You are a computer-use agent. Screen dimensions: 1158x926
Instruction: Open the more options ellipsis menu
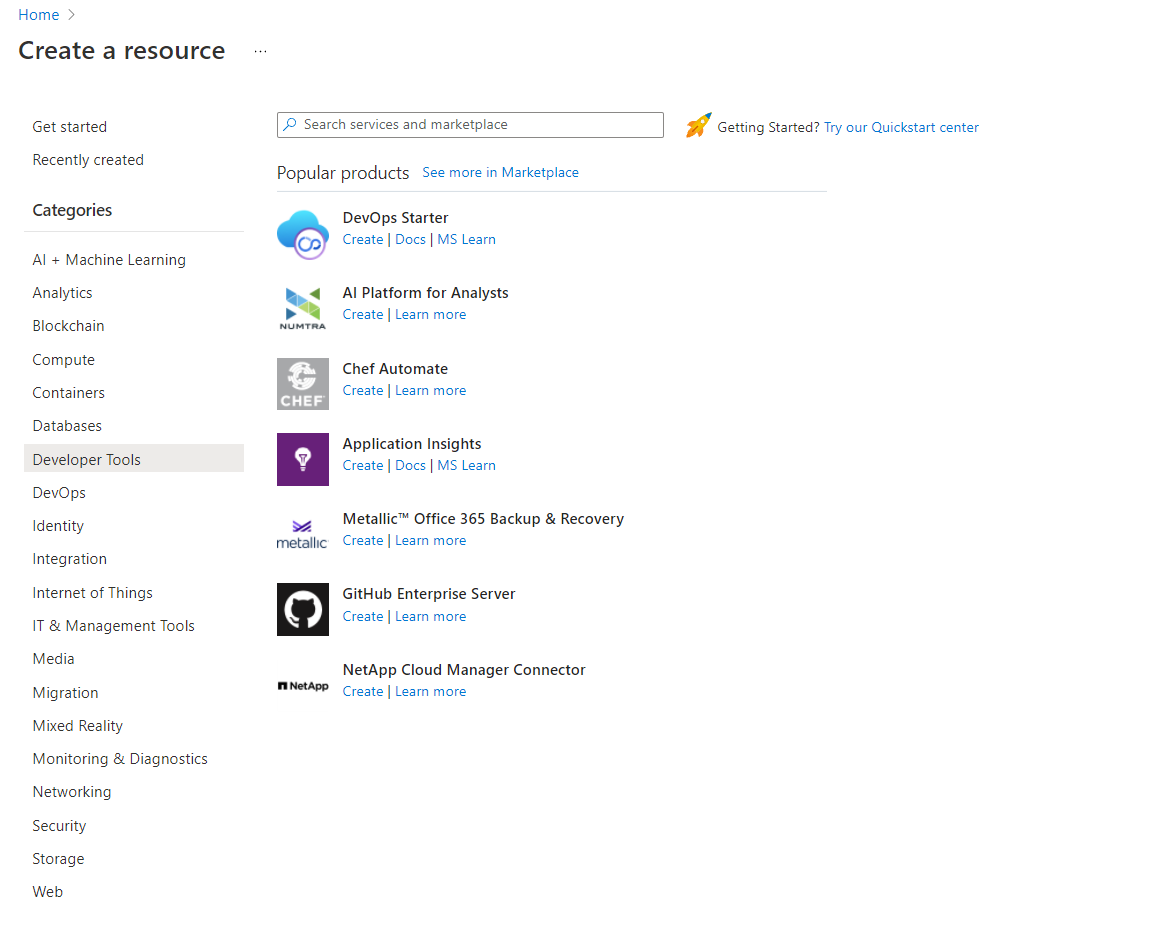[260, 51]
